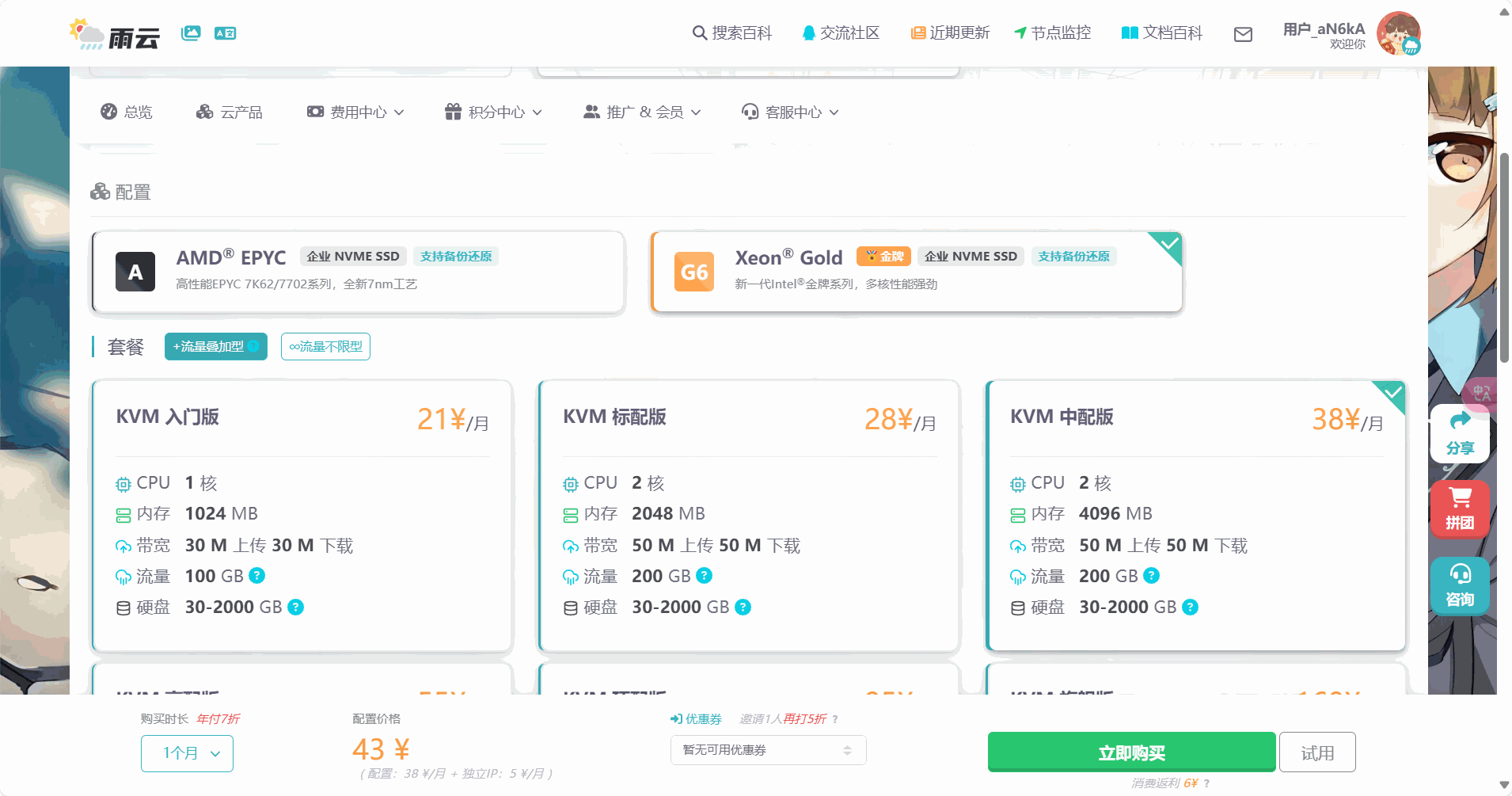Start a 咨询 customer chat
The width and height of the screenshot is (1512, 796).
[x=1460, y=586]
